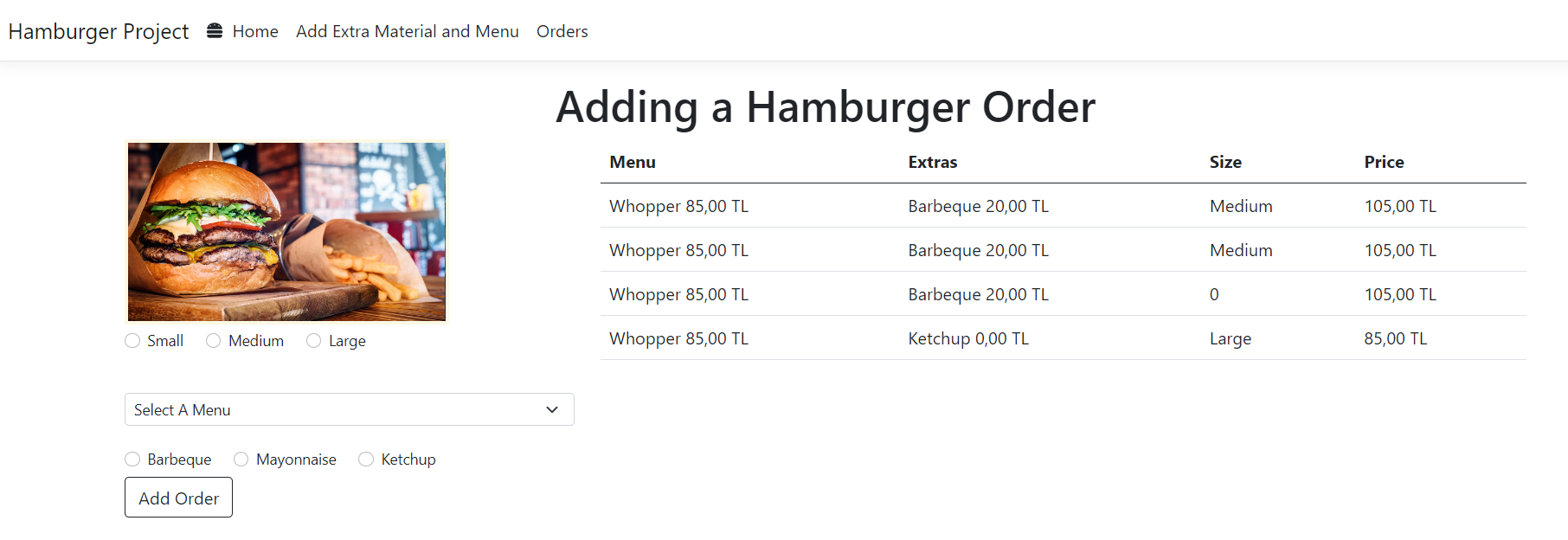Viewport: 1568px width, 540px height.
Task: Choose the Mayonnaise extra
Action: [241, 459]
